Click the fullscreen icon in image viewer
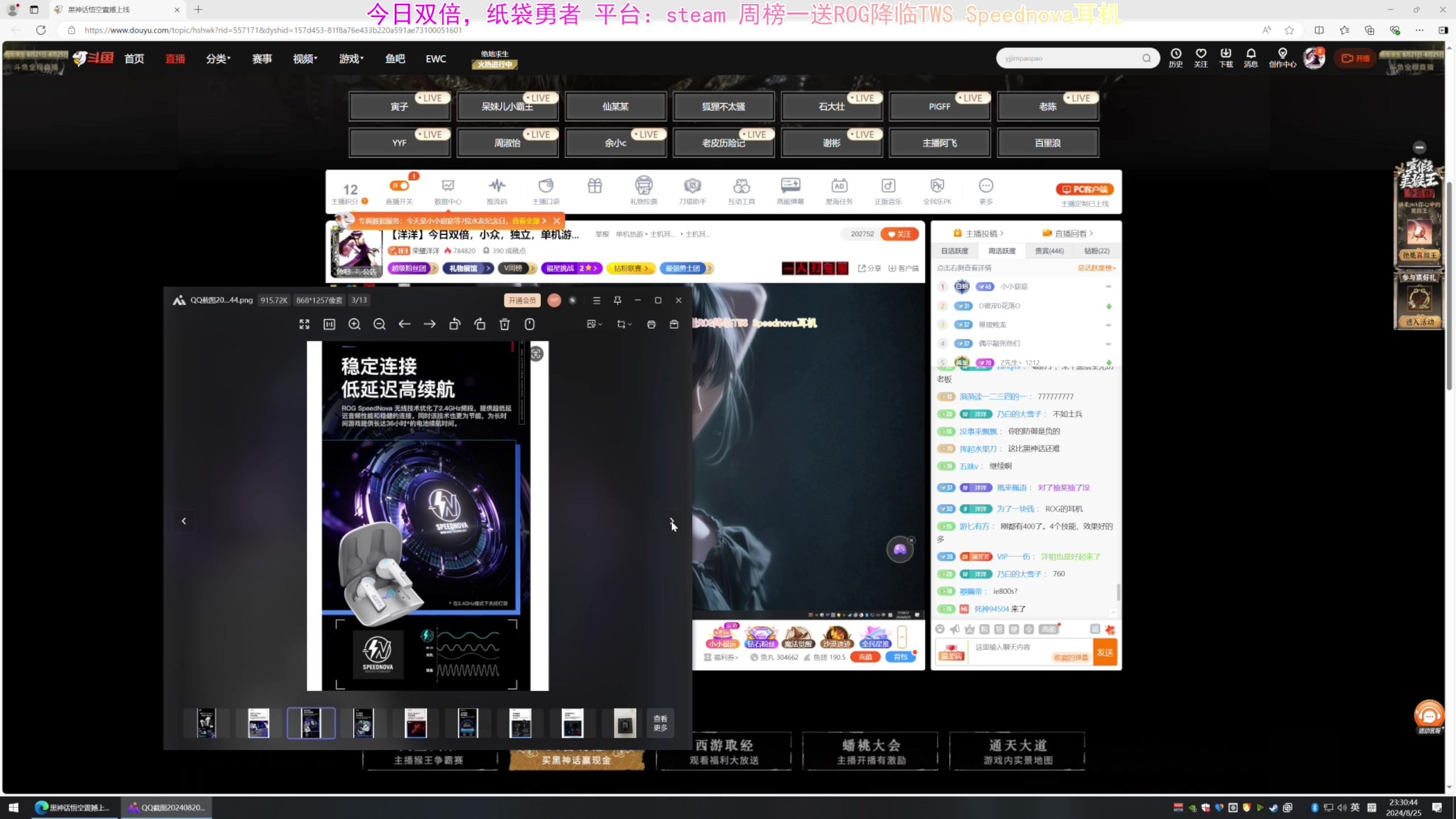1456x819 pixels. tap(304, 324)
